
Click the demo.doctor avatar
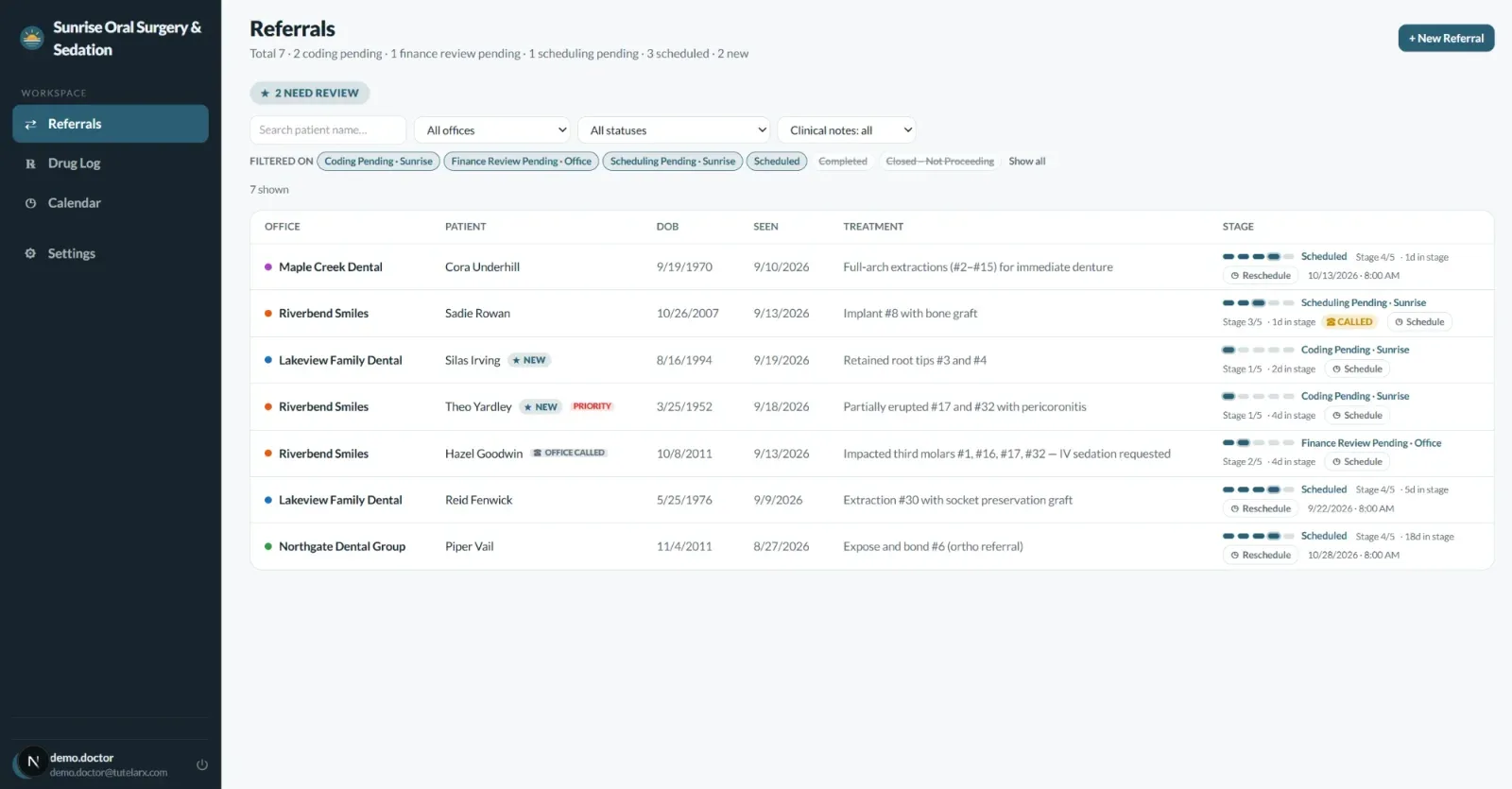pos(32,762)
